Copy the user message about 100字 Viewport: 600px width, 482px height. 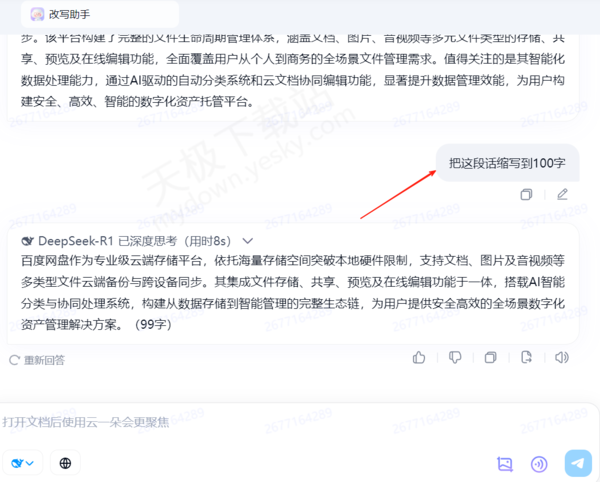526,194
